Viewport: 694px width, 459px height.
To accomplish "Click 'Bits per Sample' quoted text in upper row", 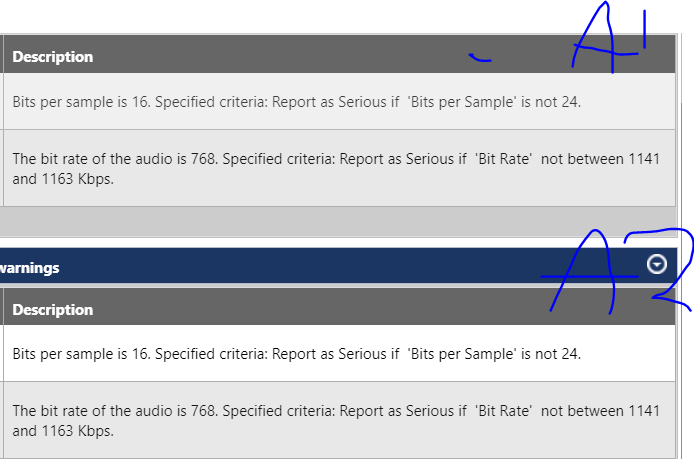I will click(462, 102).
